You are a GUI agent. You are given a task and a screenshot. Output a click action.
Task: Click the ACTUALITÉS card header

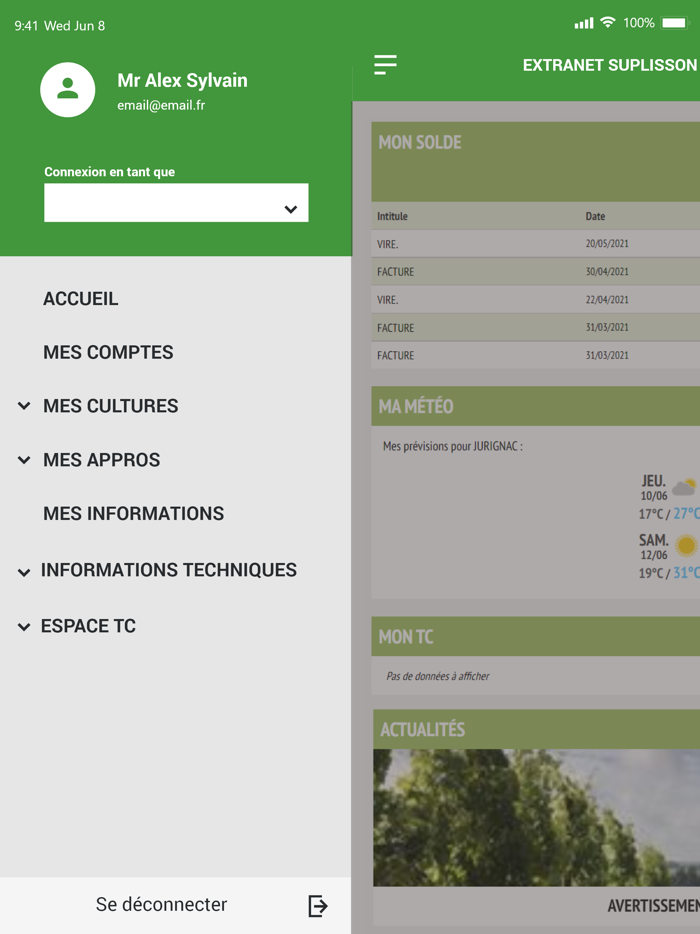click(x=537, y=729)
